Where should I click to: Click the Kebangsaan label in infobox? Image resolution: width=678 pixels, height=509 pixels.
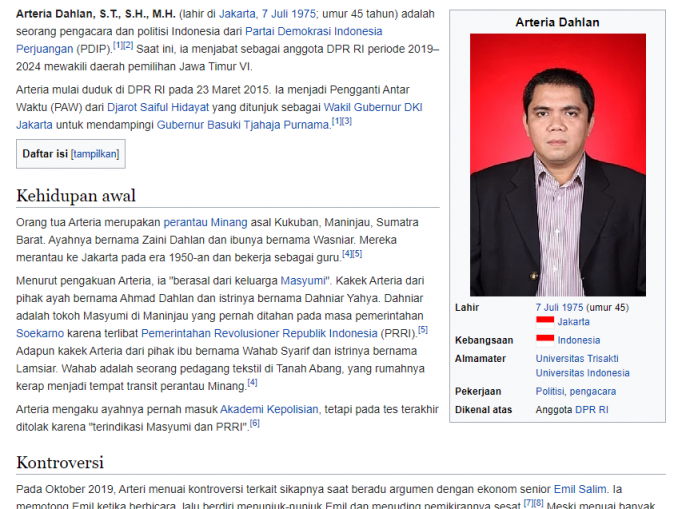[x=484, y=340]
